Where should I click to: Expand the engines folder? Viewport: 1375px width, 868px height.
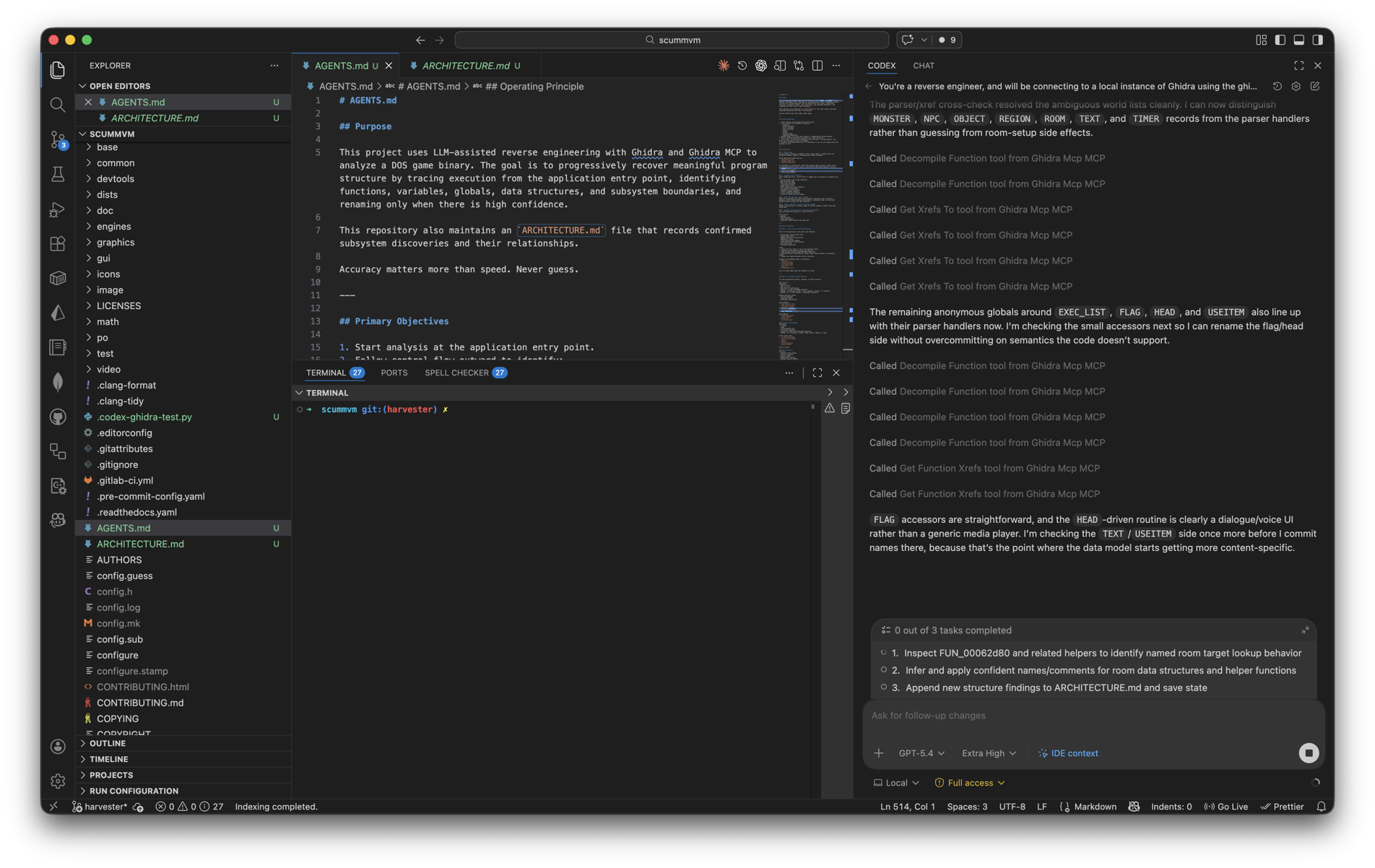[x=113, y=227]
